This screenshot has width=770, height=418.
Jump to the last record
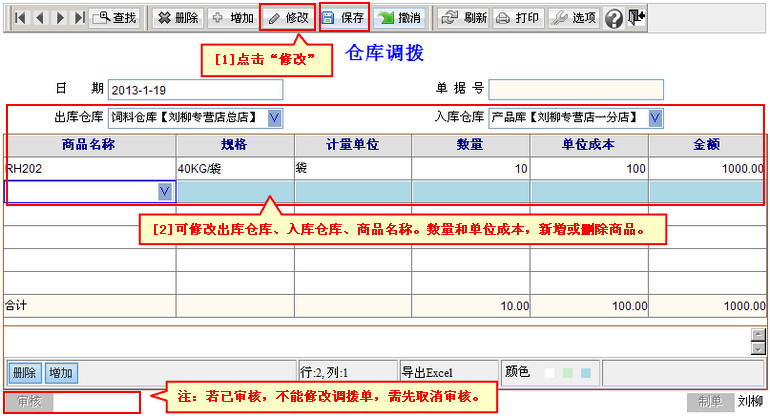pyautogui.click(x=79, y=18)
